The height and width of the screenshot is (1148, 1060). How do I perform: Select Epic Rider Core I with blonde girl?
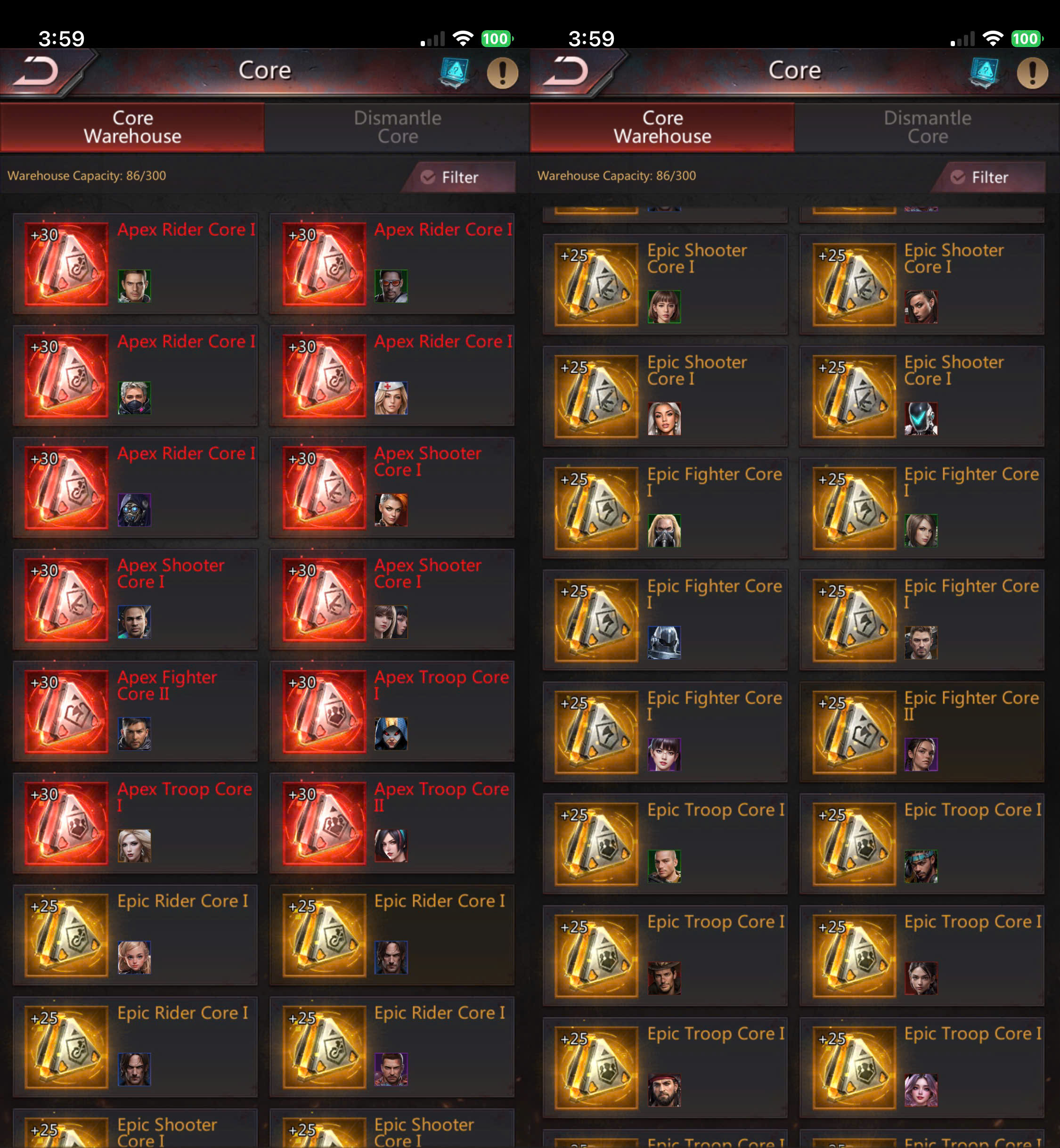(x=135, y=935)
